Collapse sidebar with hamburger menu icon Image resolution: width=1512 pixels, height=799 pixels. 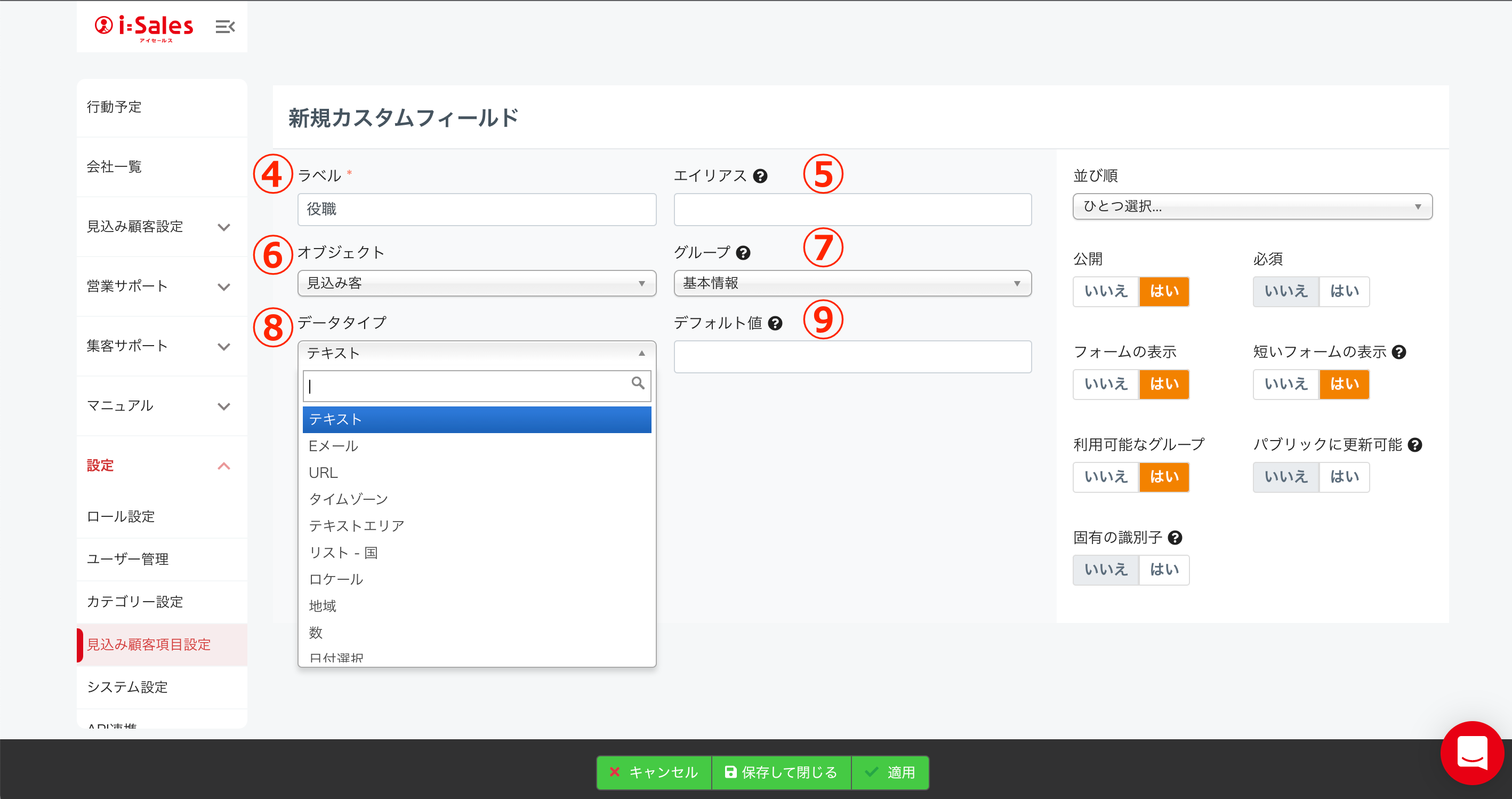point(225,27)
